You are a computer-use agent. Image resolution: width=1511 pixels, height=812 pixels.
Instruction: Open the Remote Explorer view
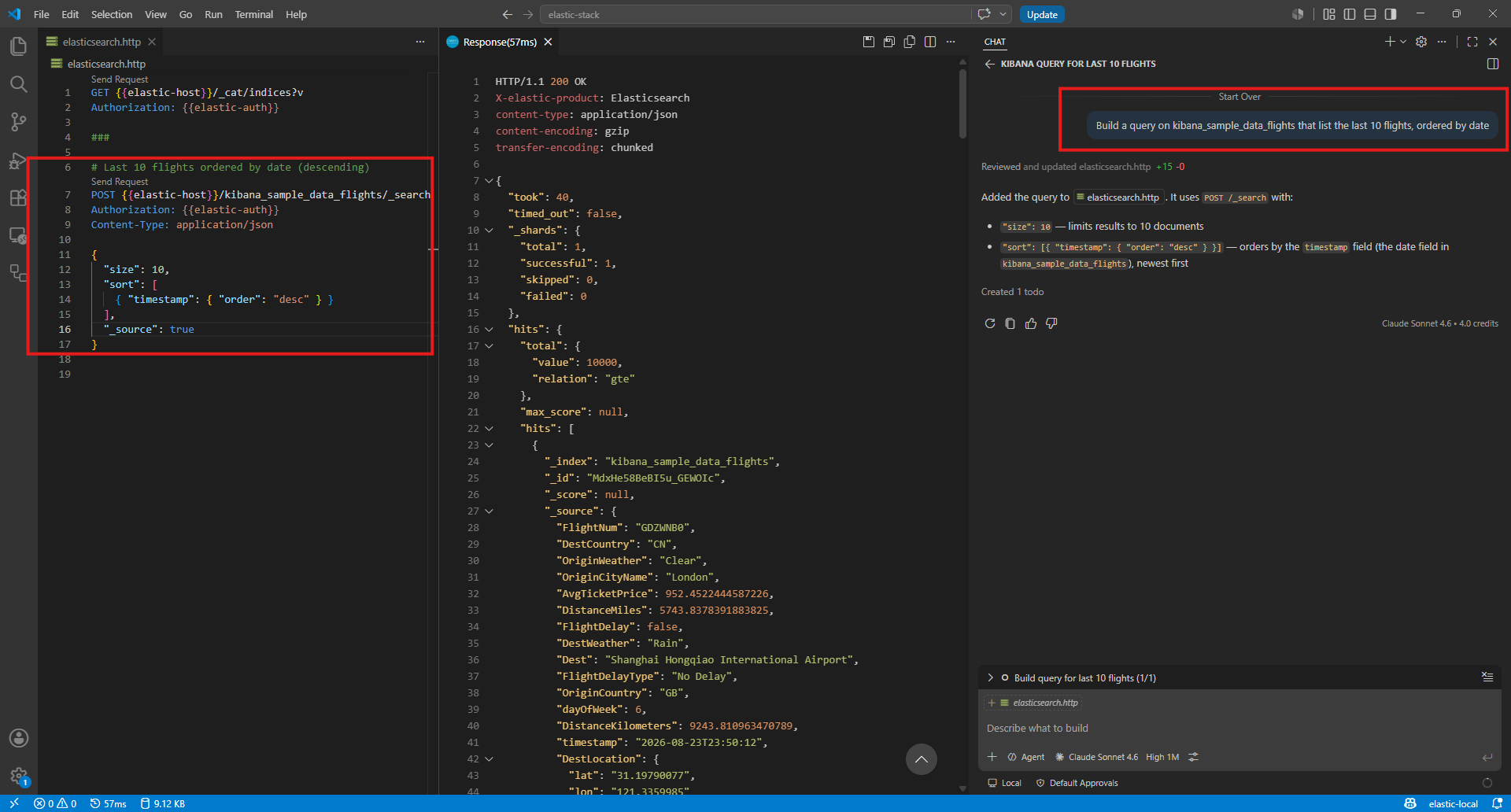[x=18, y=235]
